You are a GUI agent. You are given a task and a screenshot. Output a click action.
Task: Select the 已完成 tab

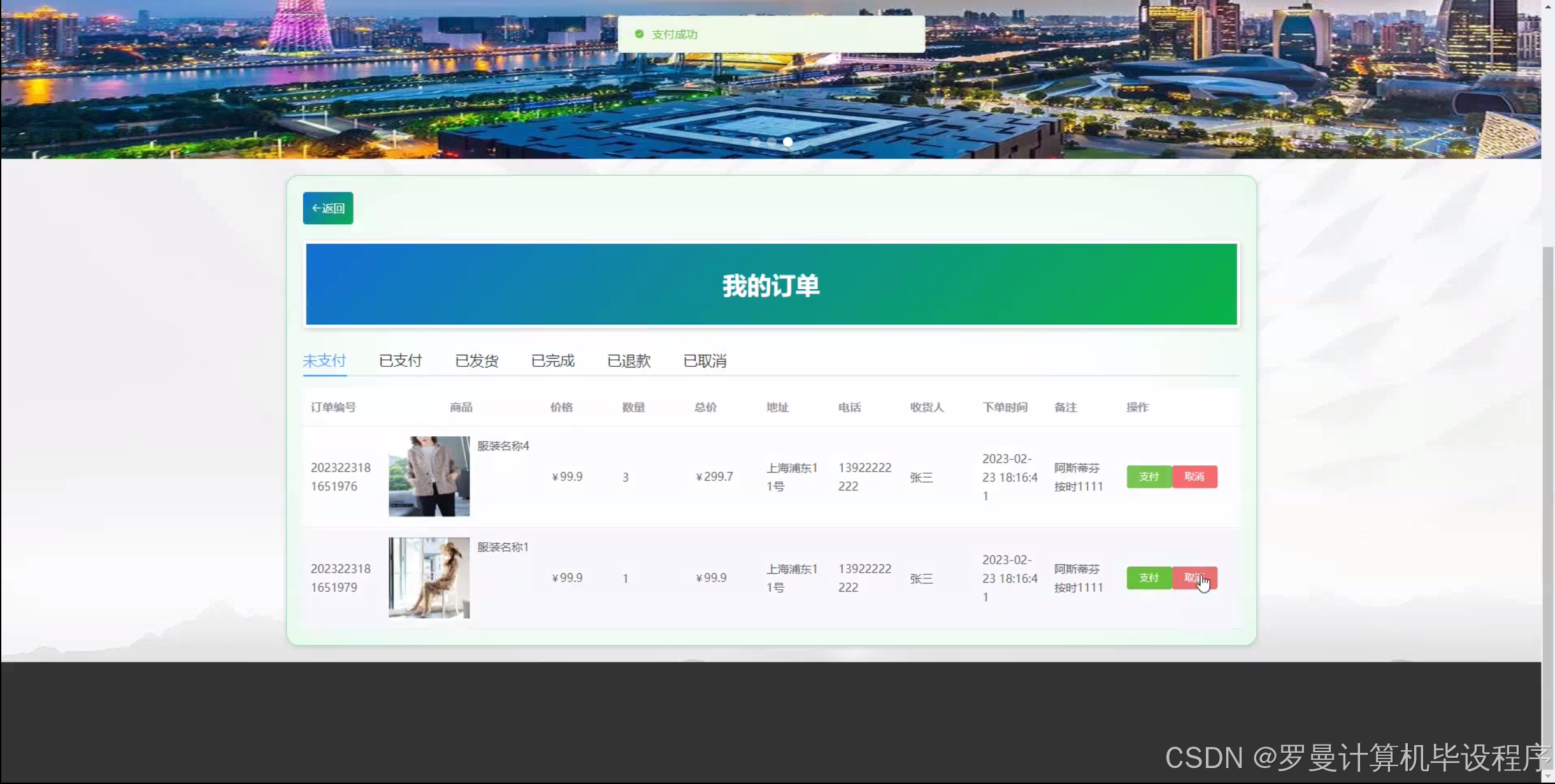tap(552, 361)
